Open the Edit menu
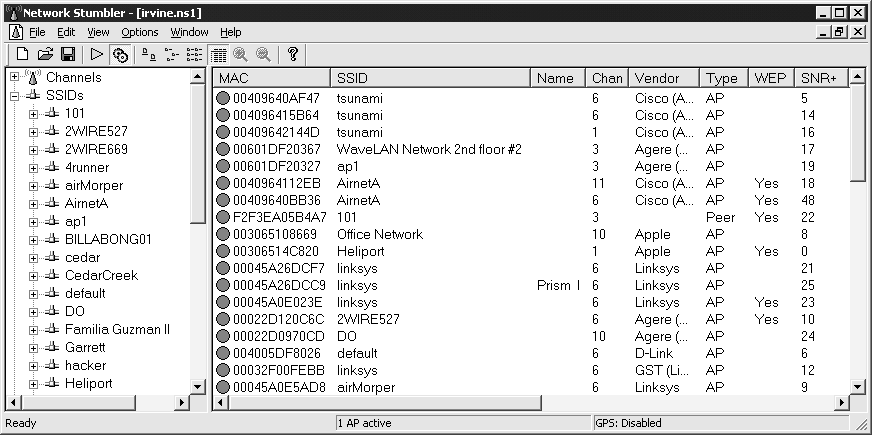872x435 pixels. pyautogui.click(x=66, y=32)
